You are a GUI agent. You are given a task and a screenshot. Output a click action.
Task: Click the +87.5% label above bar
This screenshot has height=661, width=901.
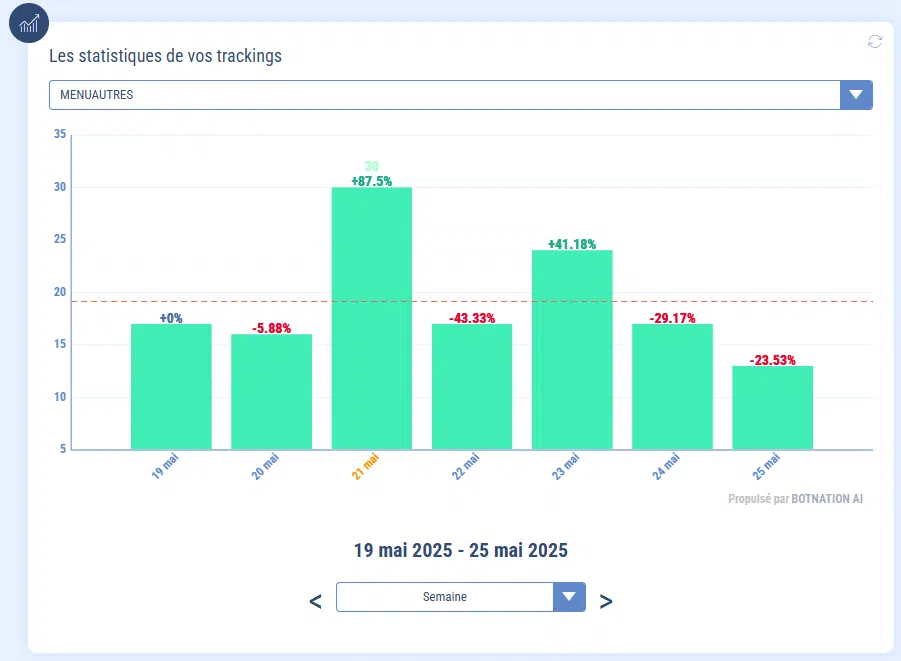click(x=371, y=181)
